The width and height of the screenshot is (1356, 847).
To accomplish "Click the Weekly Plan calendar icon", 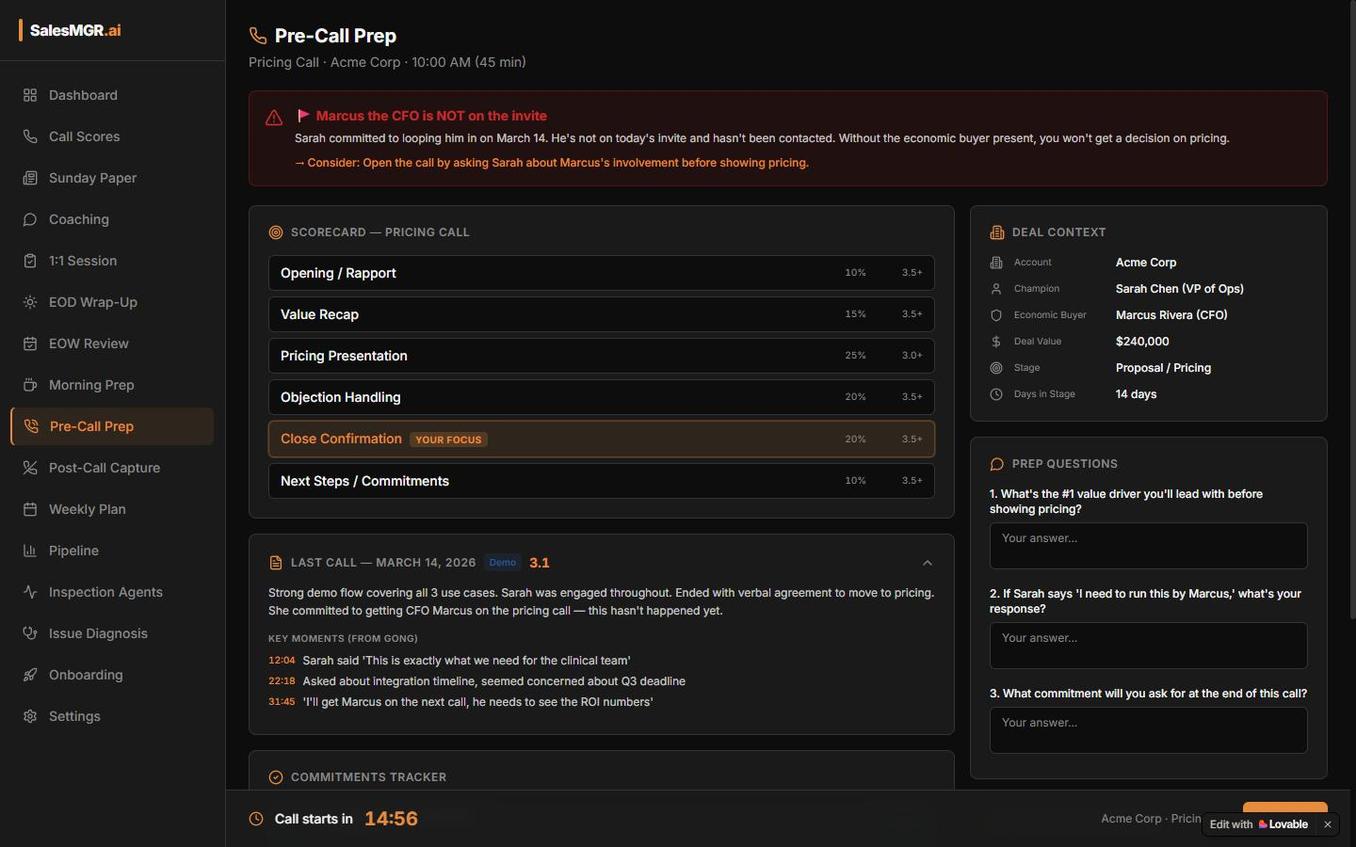I will [x=30, y=509].
